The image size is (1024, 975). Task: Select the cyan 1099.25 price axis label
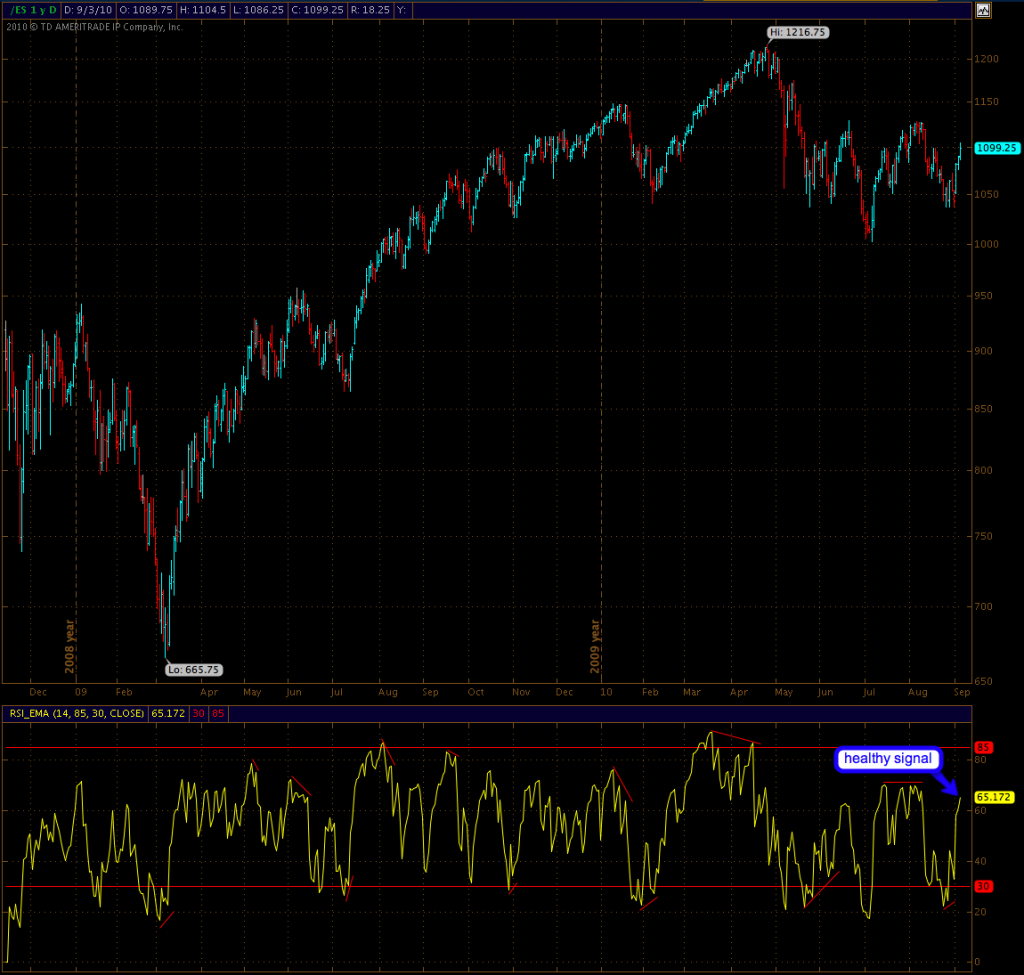pyautogui.click(x=995, y=148)
